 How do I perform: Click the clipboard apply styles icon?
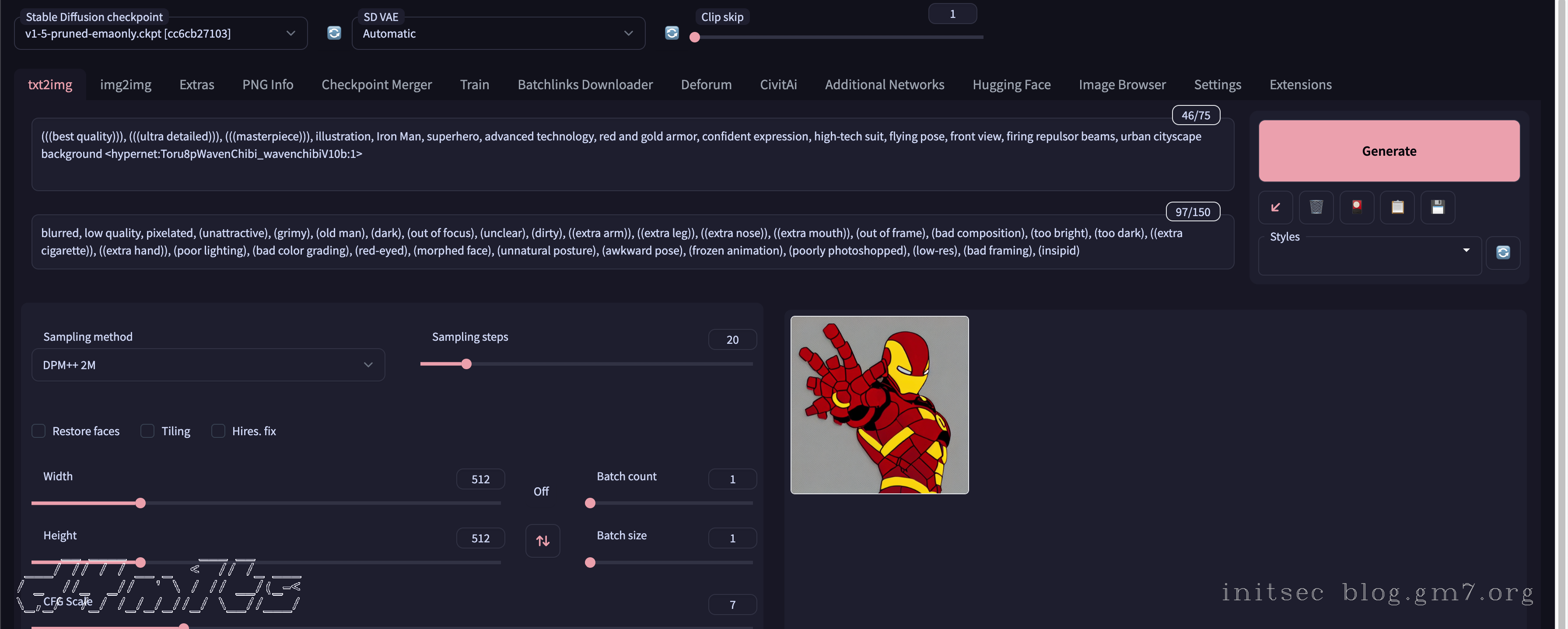[1397, 207]
